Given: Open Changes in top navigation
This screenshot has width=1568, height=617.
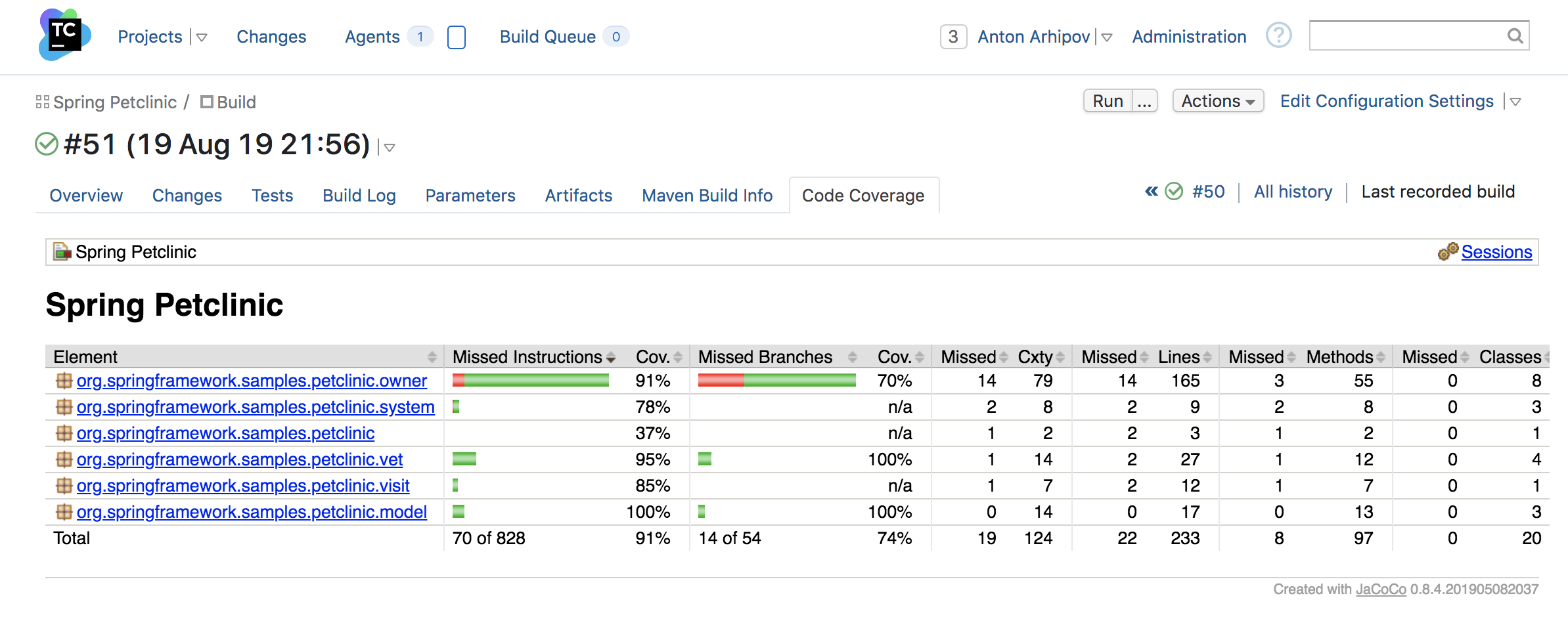Looking at the screenshot, I should [271, 37].
